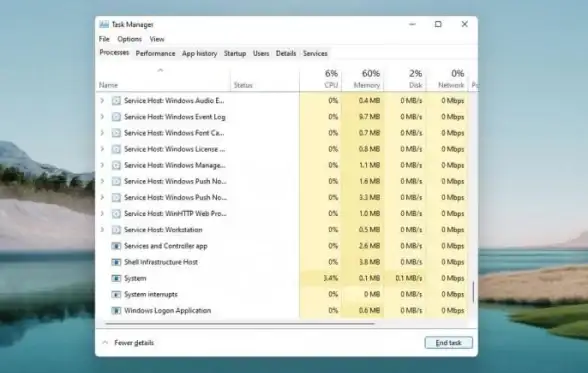
Task: Select the Shell Infrastructure Host process name
Action: coord(161,262)
